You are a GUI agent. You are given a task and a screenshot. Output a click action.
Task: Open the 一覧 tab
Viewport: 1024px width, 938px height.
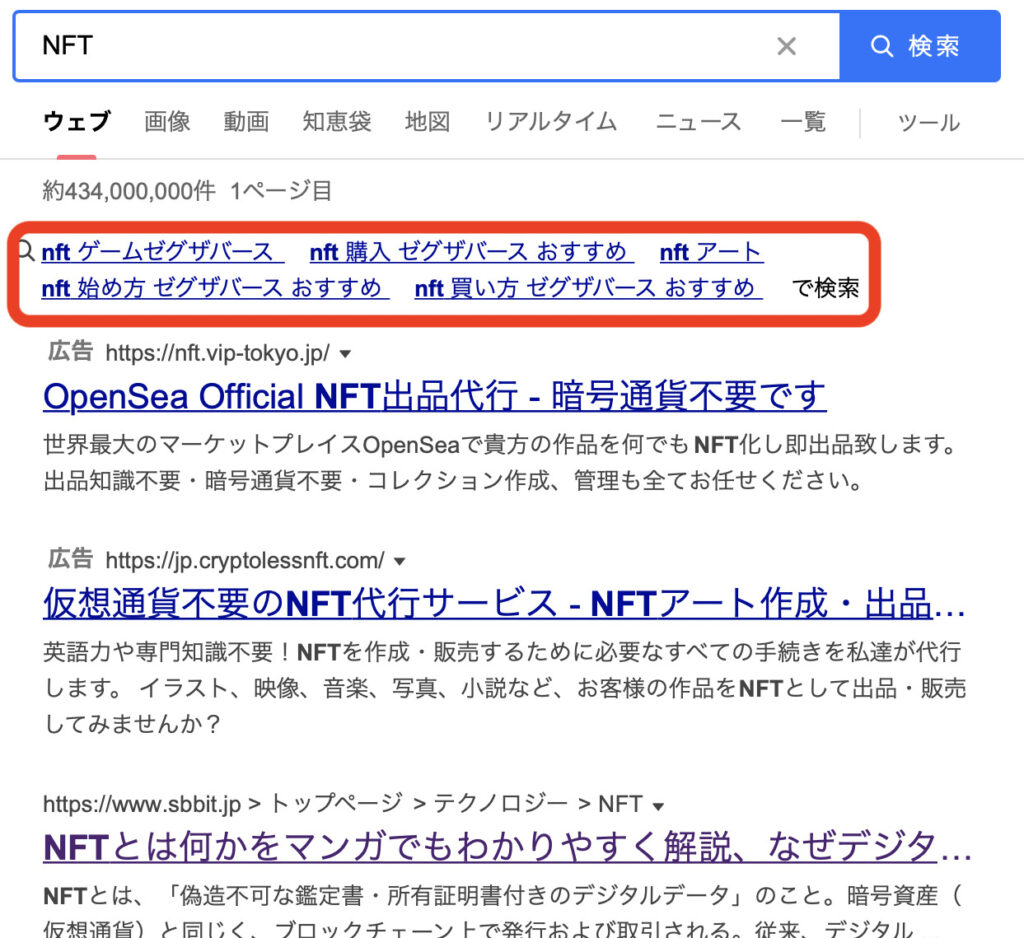point(803,122)
